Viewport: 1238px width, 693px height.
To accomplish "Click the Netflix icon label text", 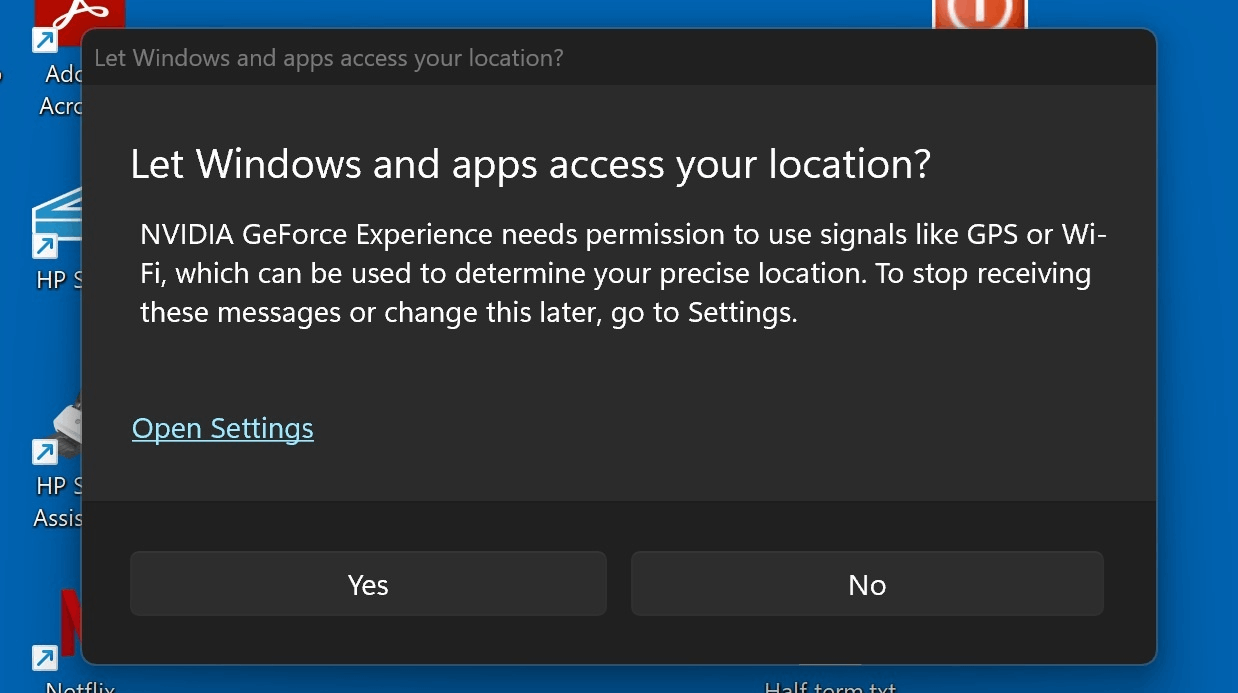I will (x=80, y=687).
